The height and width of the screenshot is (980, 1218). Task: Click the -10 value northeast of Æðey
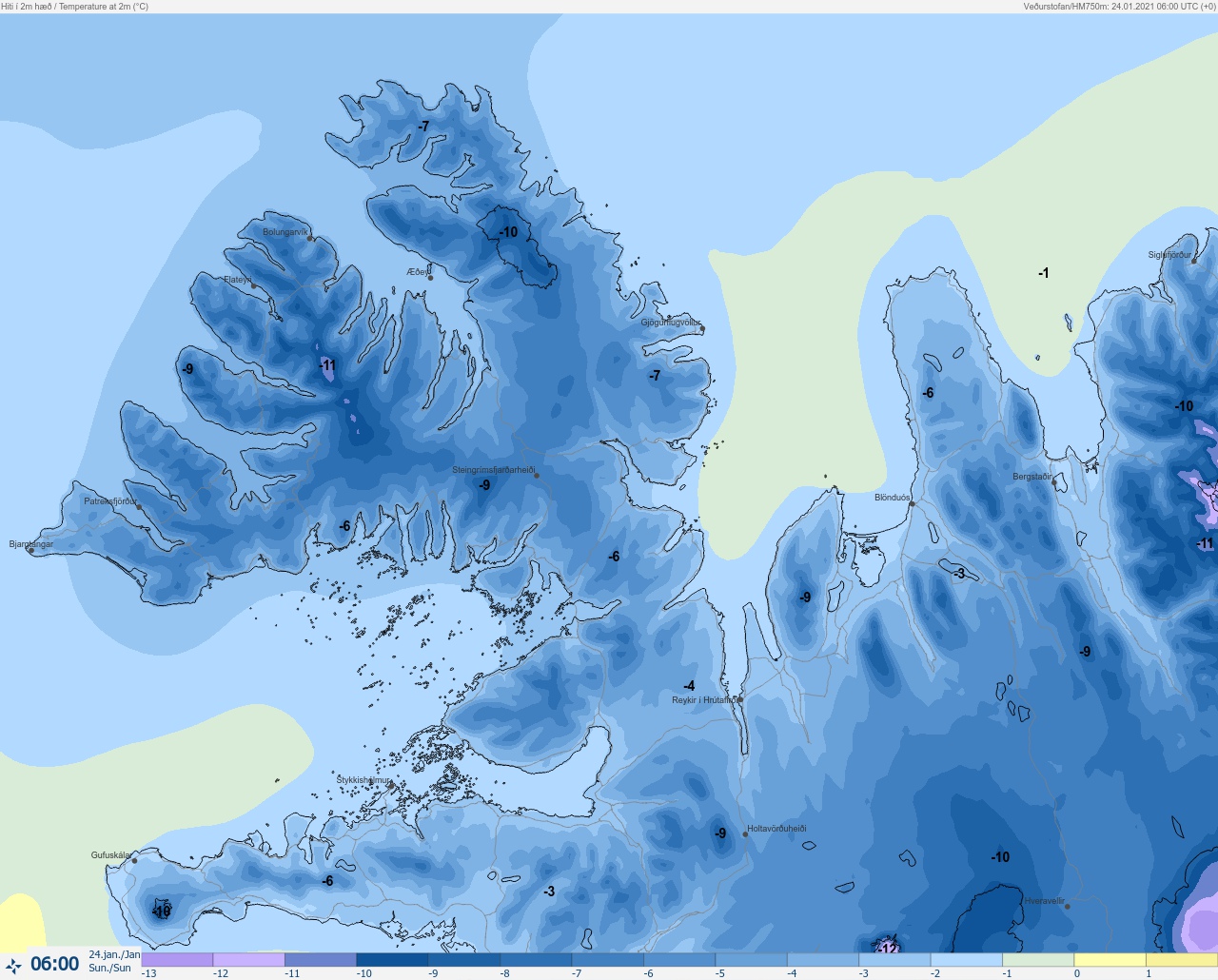[x=509, y=232]
